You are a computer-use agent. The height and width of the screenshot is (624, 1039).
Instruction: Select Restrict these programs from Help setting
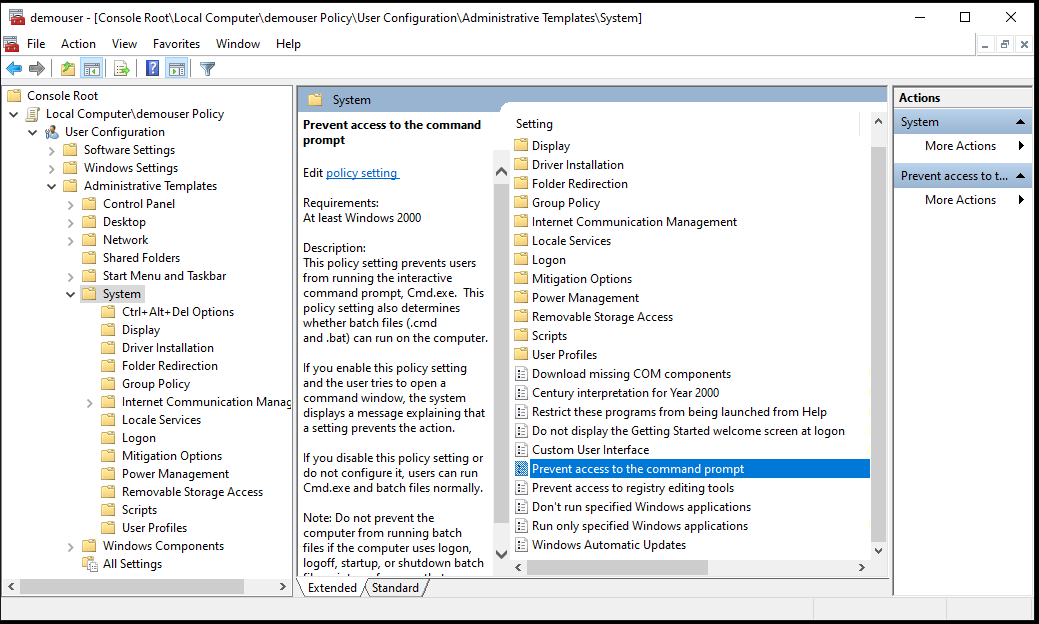[x=679, y=412]
